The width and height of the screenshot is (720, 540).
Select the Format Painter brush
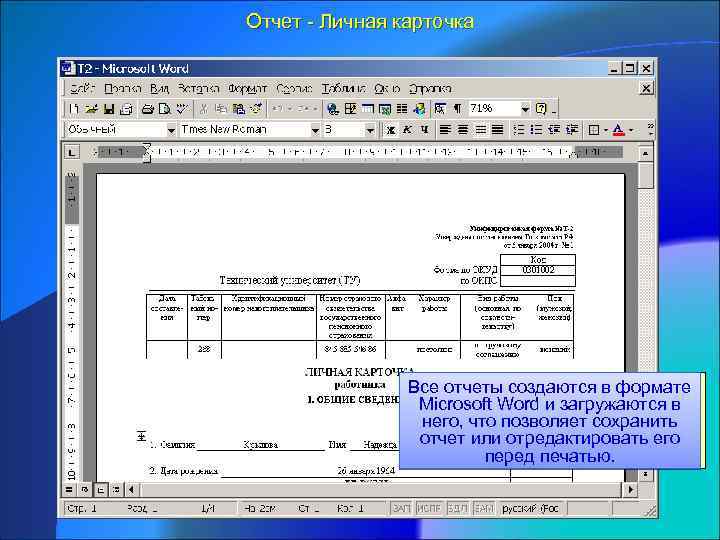tap(256, 109)
